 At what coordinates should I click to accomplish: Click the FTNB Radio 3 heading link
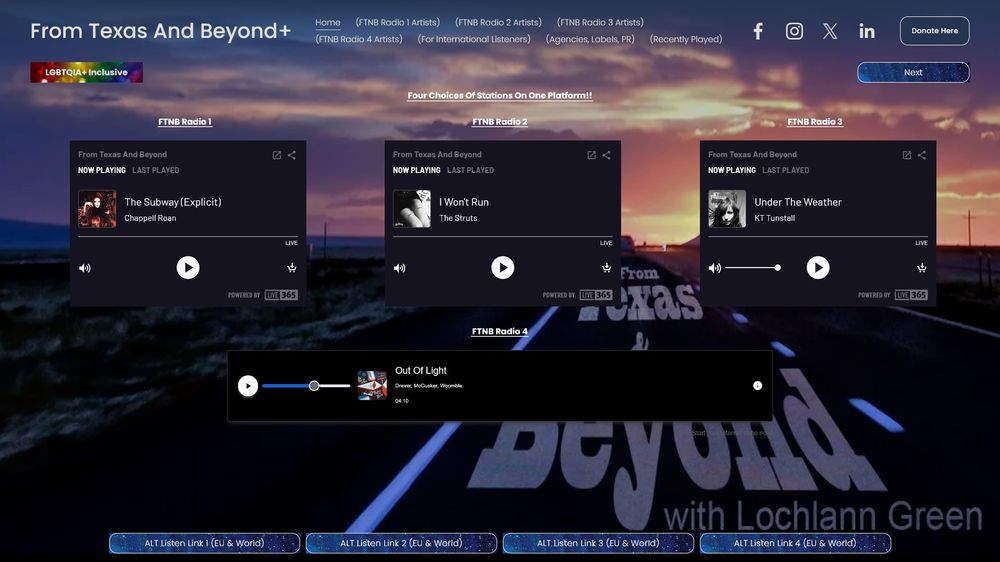(x=815, y=121)
